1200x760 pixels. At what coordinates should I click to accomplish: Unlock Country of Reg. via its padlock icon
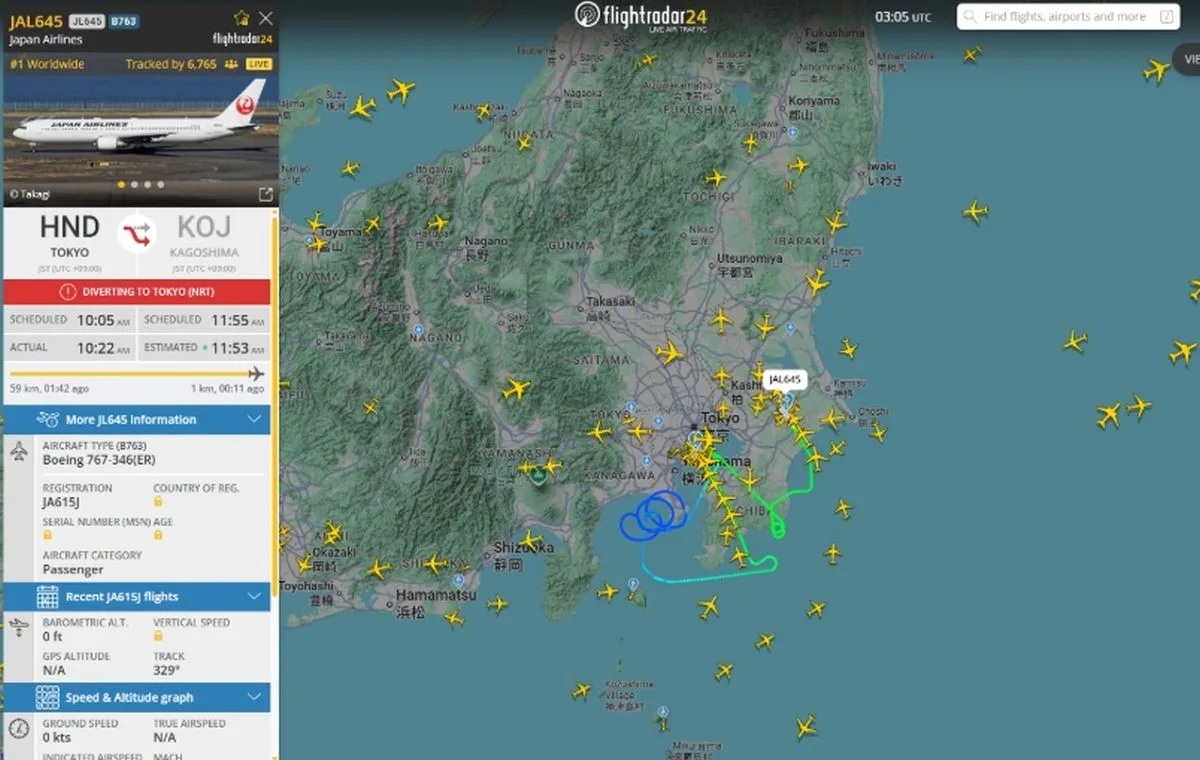coord(158,502)
